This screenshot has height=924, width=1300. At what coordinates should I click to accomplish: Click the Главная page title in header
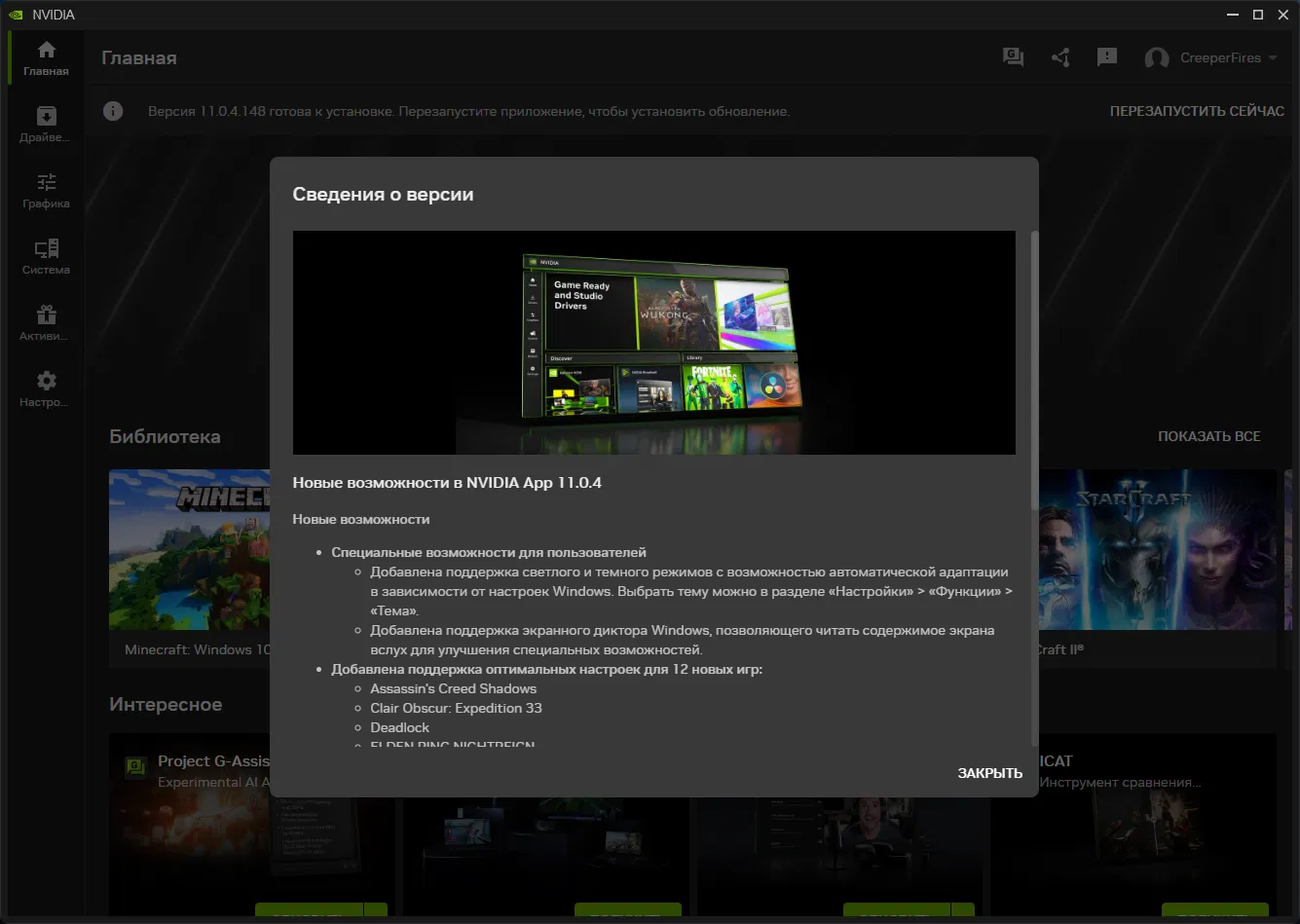point(139,58)
